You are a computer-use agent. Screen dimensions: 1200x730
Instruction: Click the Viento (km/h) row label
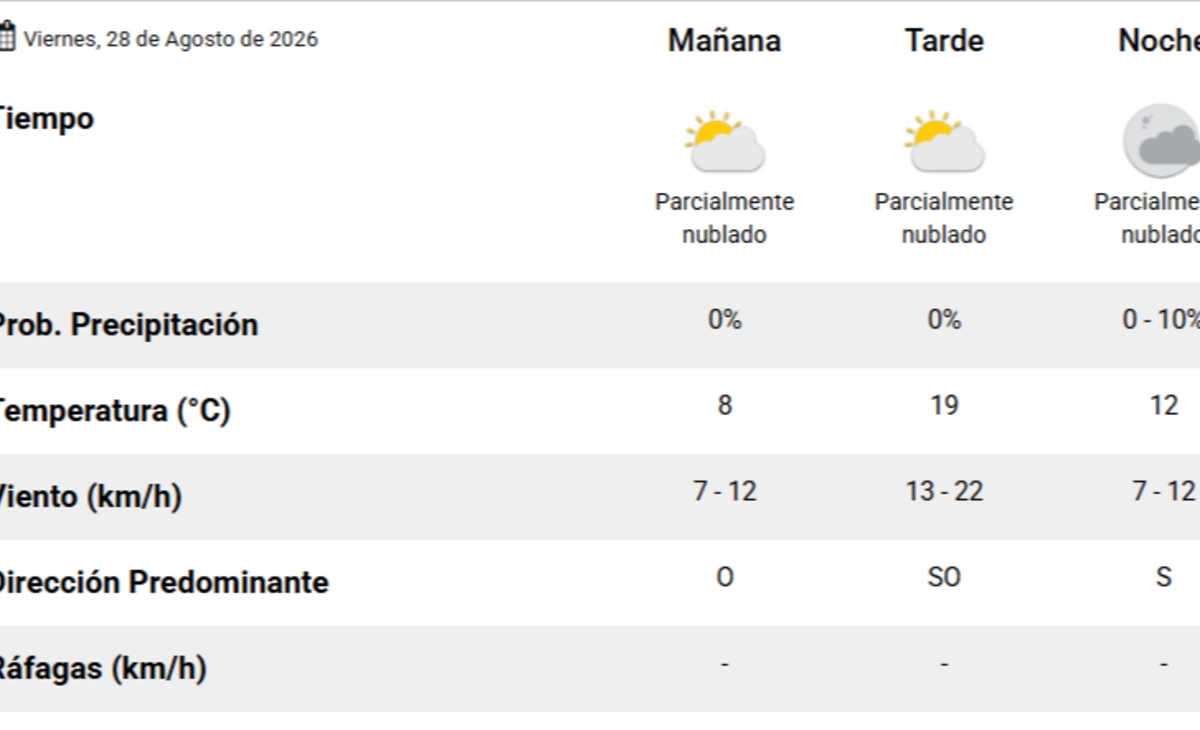pyautogui.click(x=89, y=497)
